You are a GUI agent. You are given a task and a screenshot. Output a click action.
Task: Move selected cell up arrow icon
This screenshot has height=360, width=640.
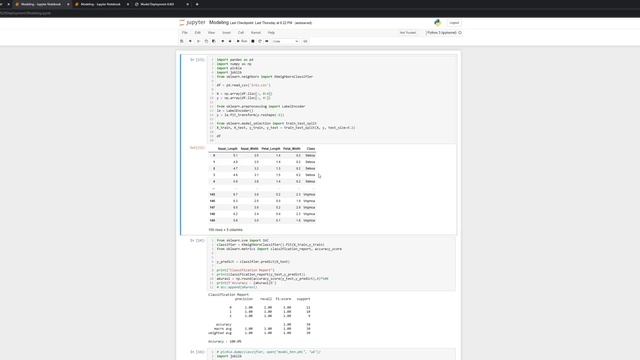click(x=222, y=41)
